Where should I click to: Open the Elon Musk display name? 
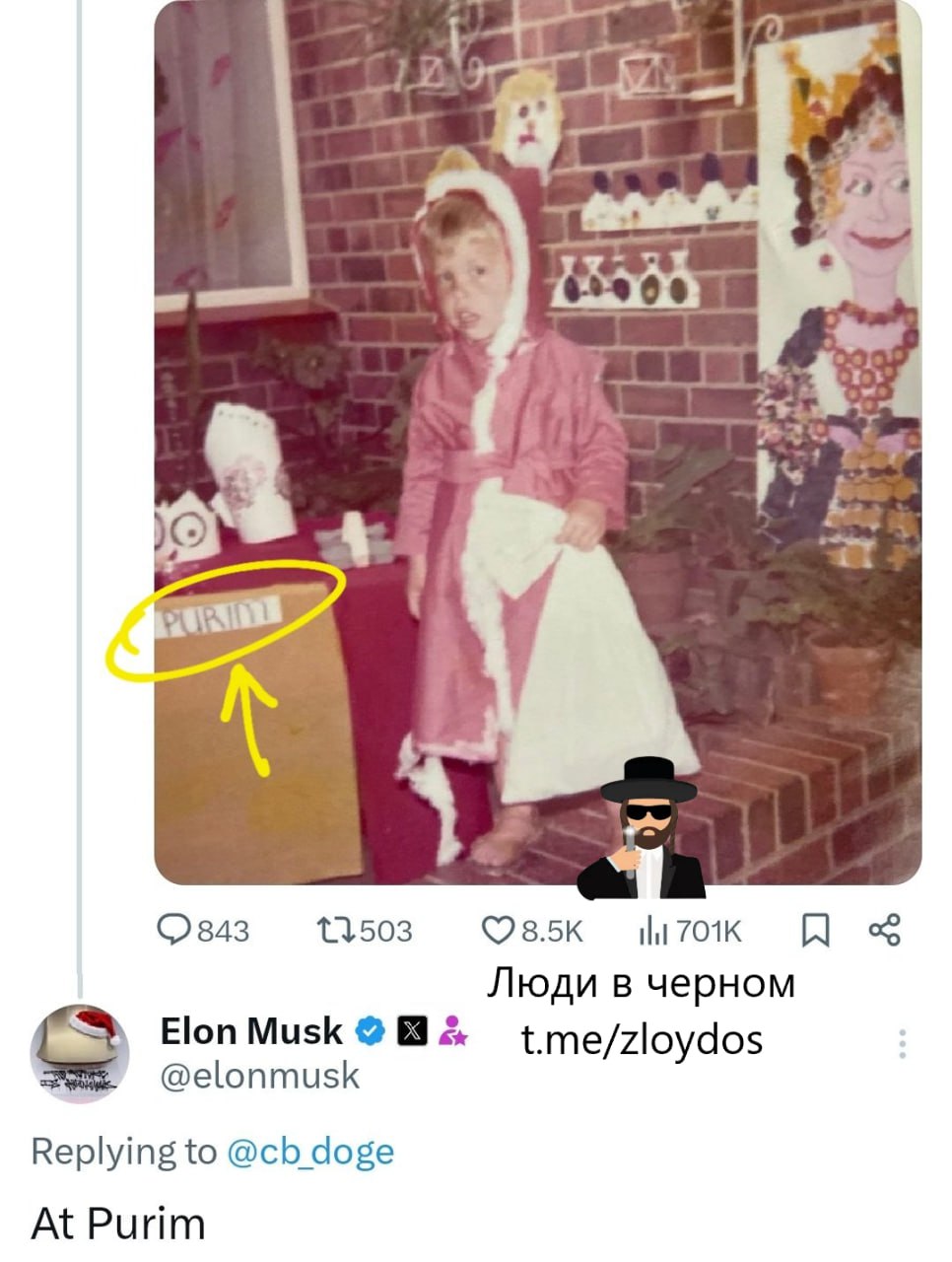pos(250,1031)
